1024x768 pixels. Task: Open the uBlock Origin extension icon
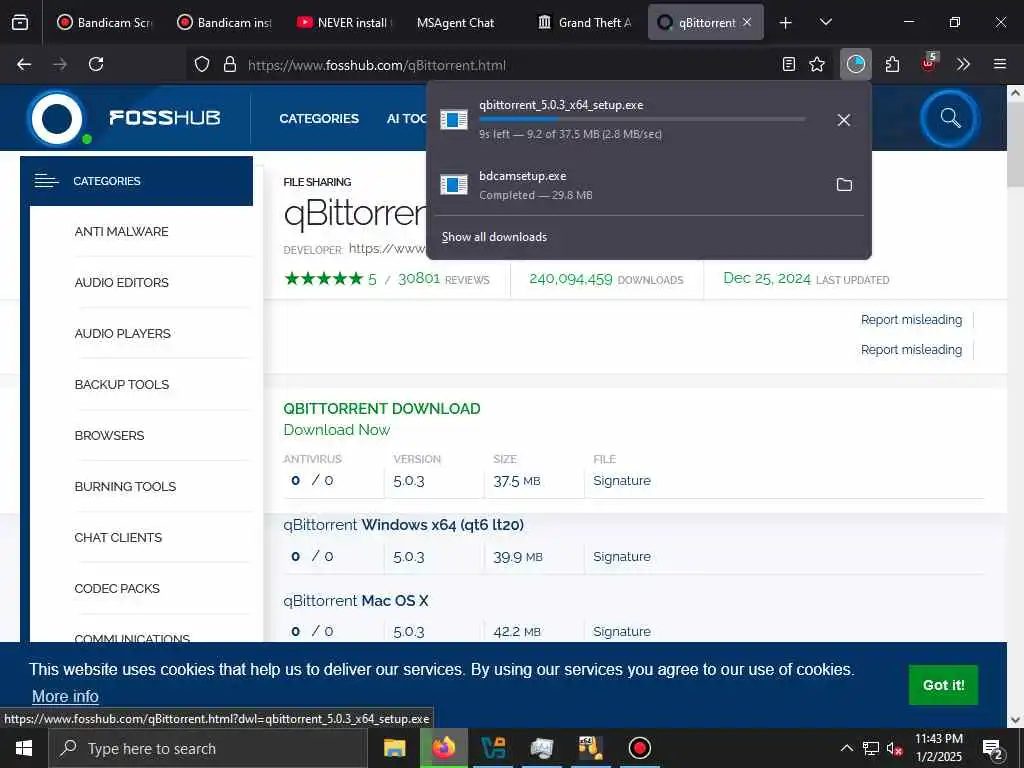click(x=929, y=63)
